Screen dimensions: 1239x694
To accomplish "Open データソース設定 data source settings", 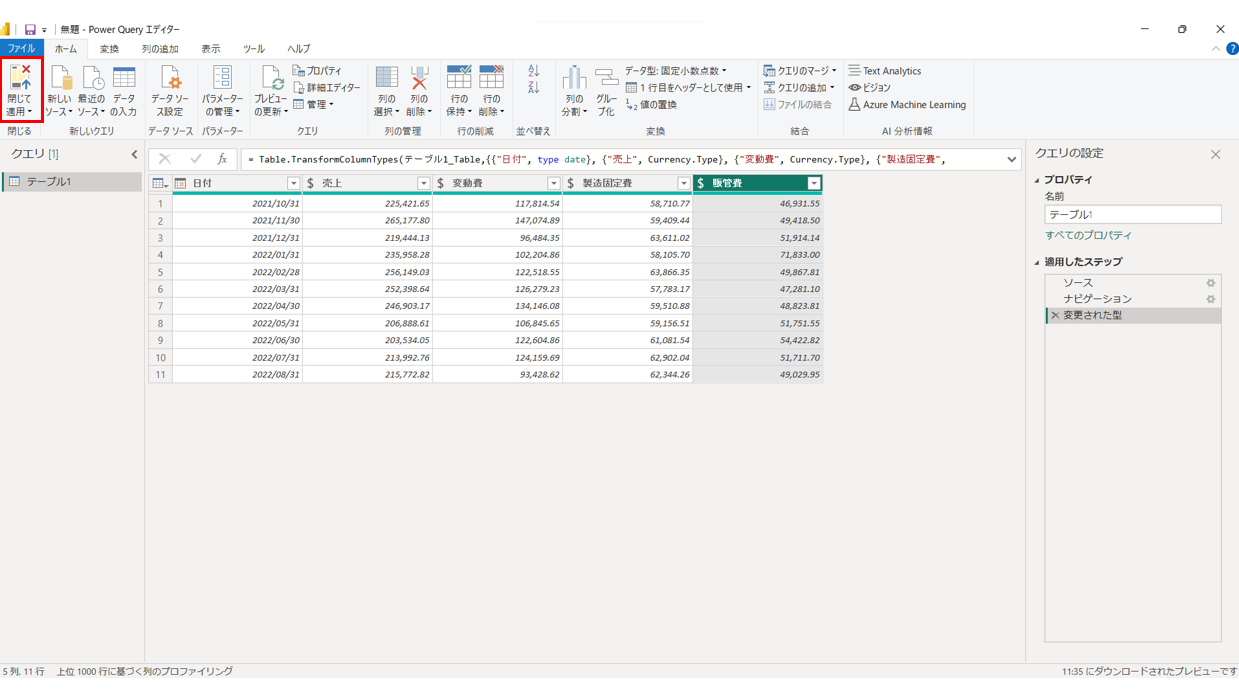I will click(x=170, y=91).
